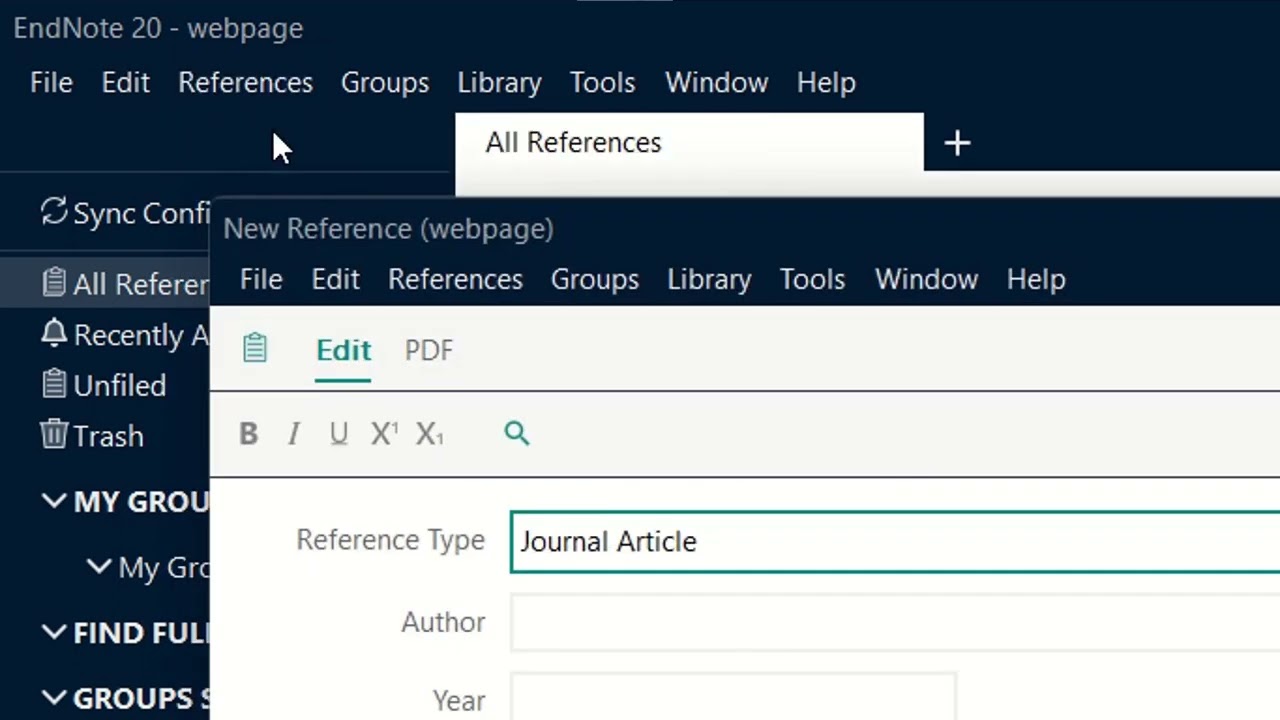The height and width of the screenshot is (720, 1280).
Task: Open Tools menu in main EndNote window
Action: pyautogui.click(x=602, y=82)
